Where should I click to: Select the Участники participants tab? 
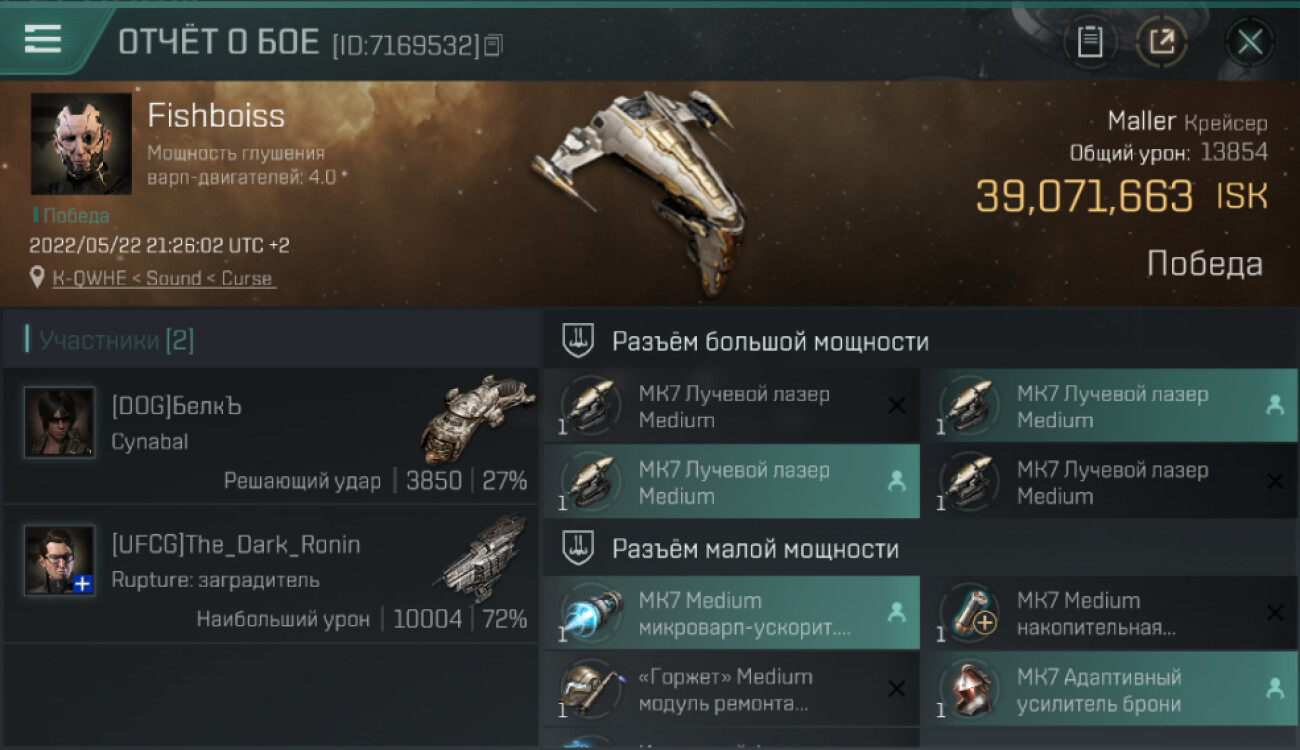[x=111, y=340]
